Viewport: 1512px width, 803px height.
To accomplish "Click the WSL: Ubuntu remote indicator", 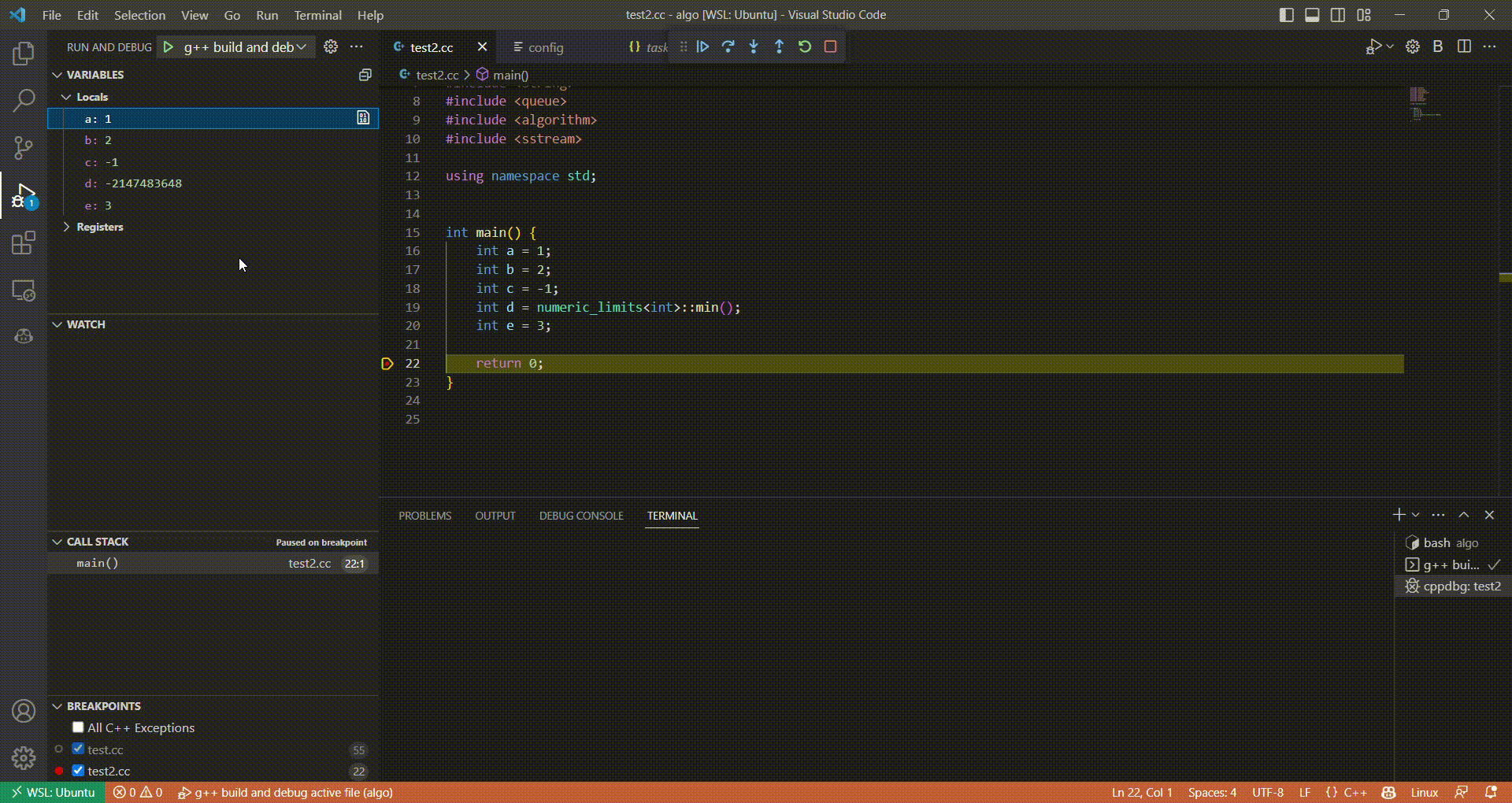I will [x=53, y=792].
